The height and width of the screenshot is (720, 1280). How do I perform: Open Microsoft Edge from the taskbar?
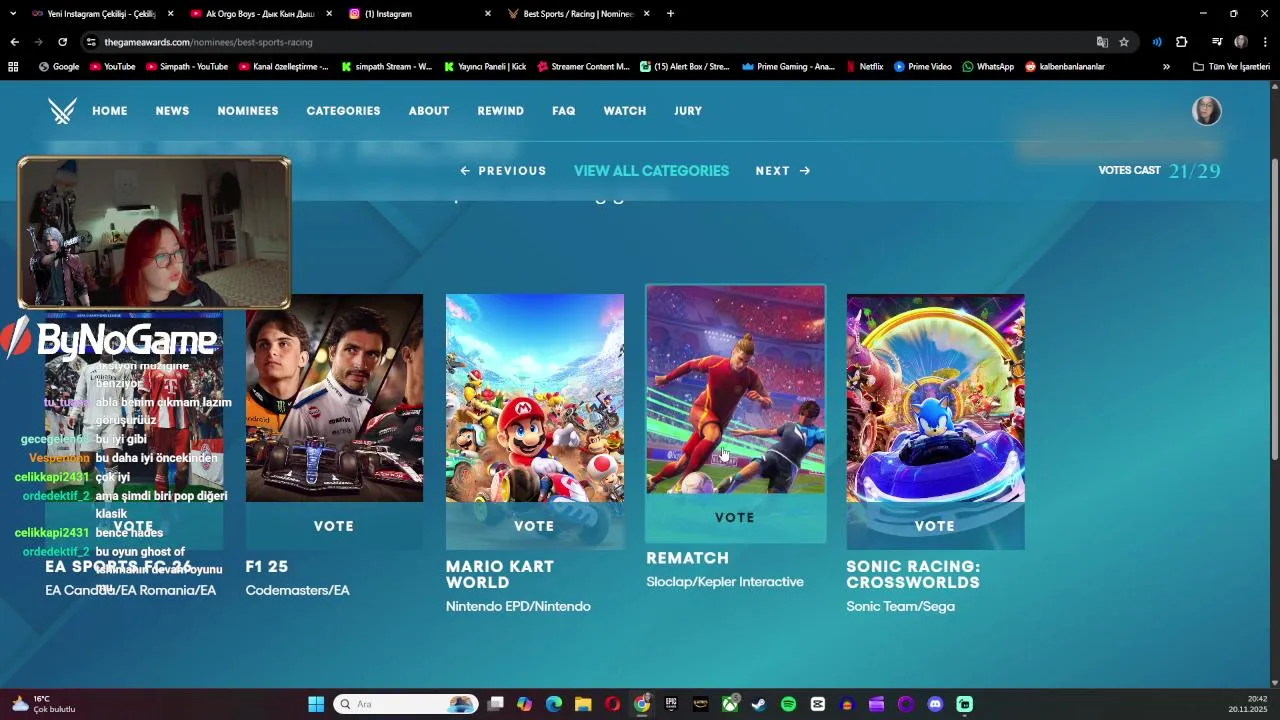click(x=554, y=704)
